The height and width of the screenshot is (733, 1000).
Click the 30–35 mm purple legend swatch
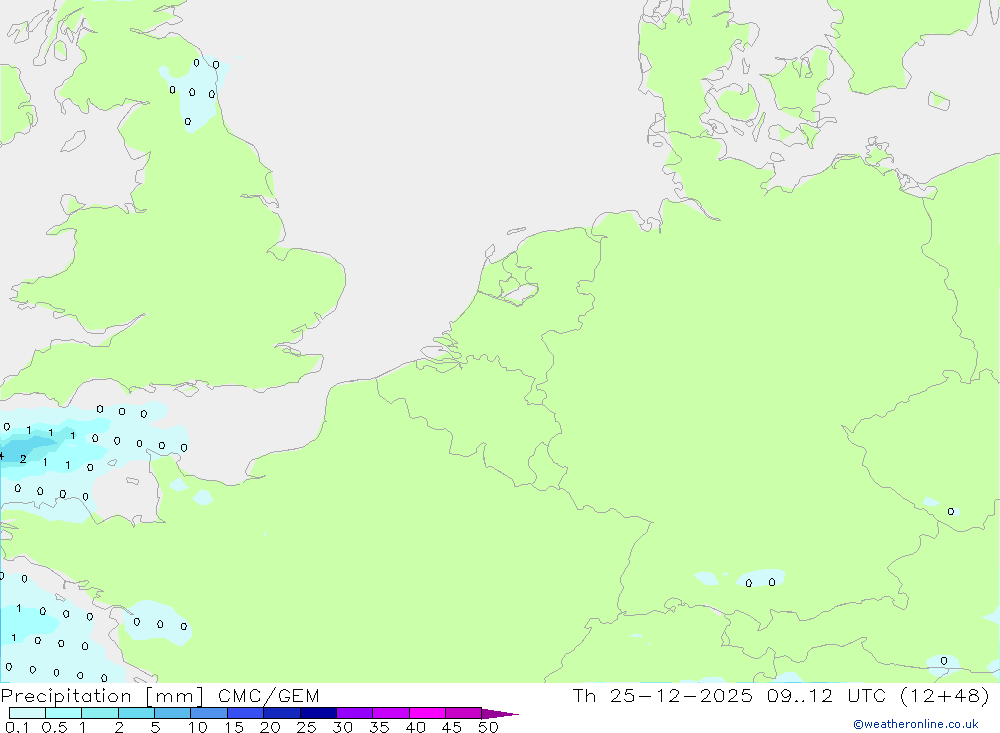tap(355, 713)
